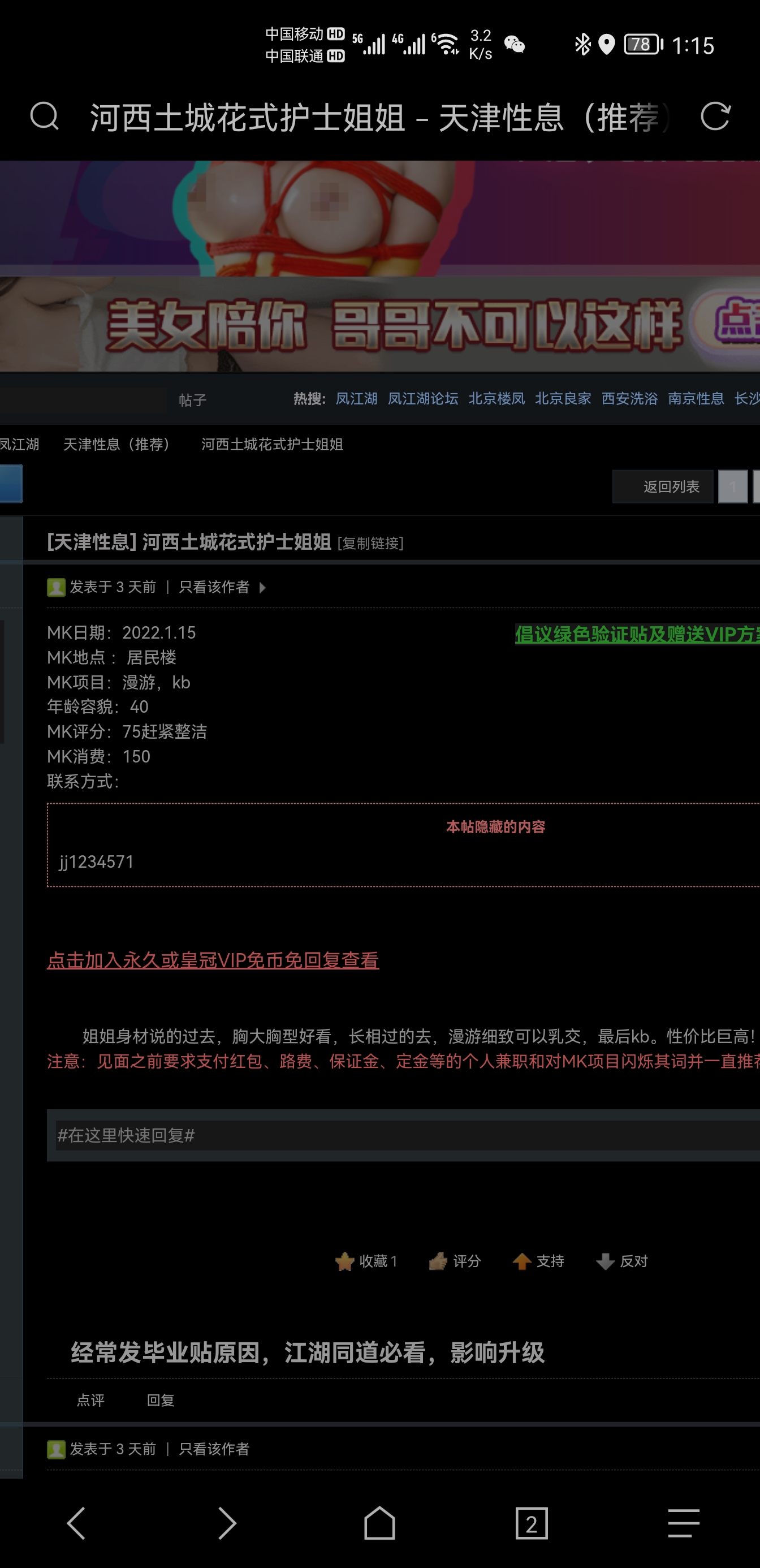
Task: Open the tab switcher showing 2
Action: 531,1523
